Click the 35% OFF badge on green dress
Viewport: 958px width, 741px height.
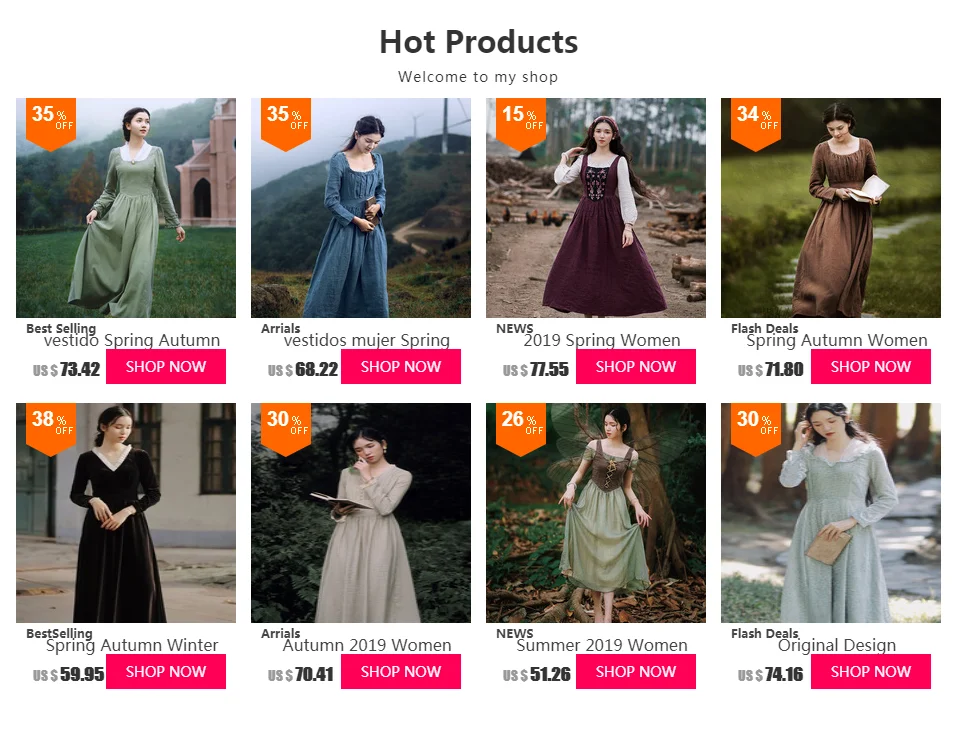point(51,124)
